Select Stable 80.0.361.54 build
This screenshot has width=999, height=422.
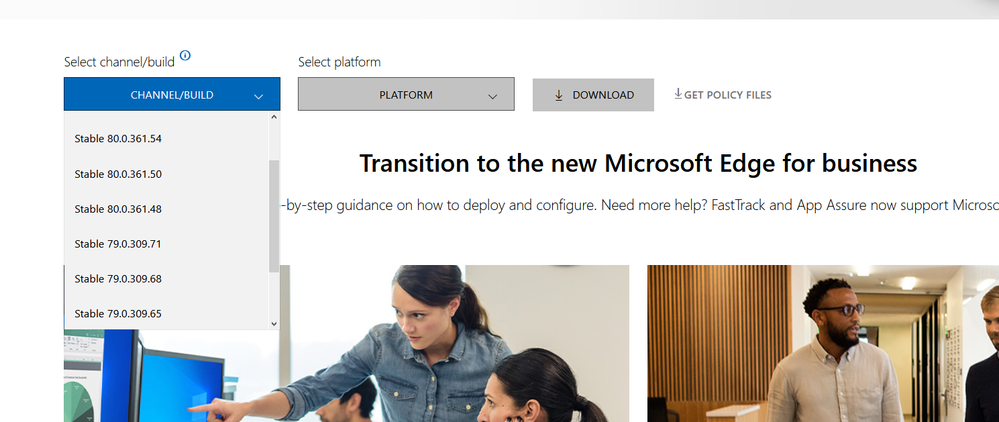click(166, 138)
